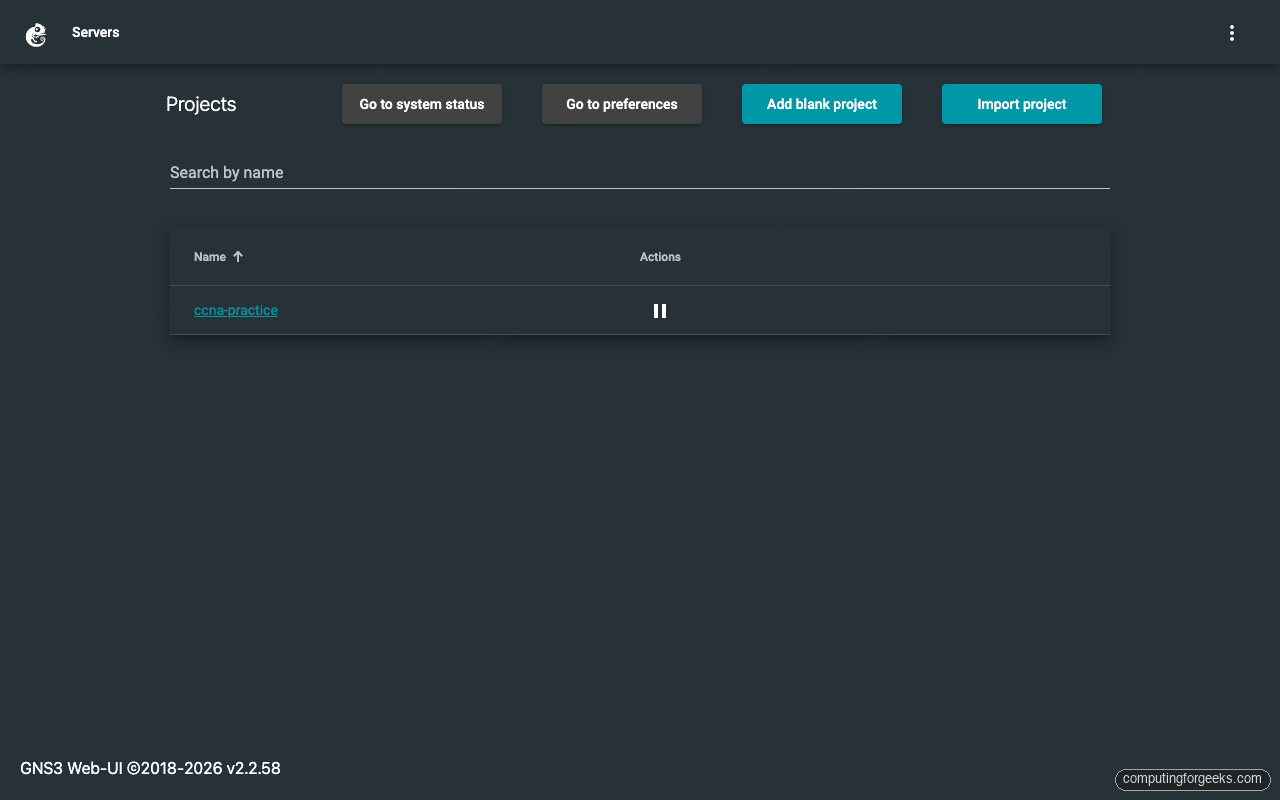Click Go to system status button
This screenshot has height=800, width=1280.
[x=422, y=104]
